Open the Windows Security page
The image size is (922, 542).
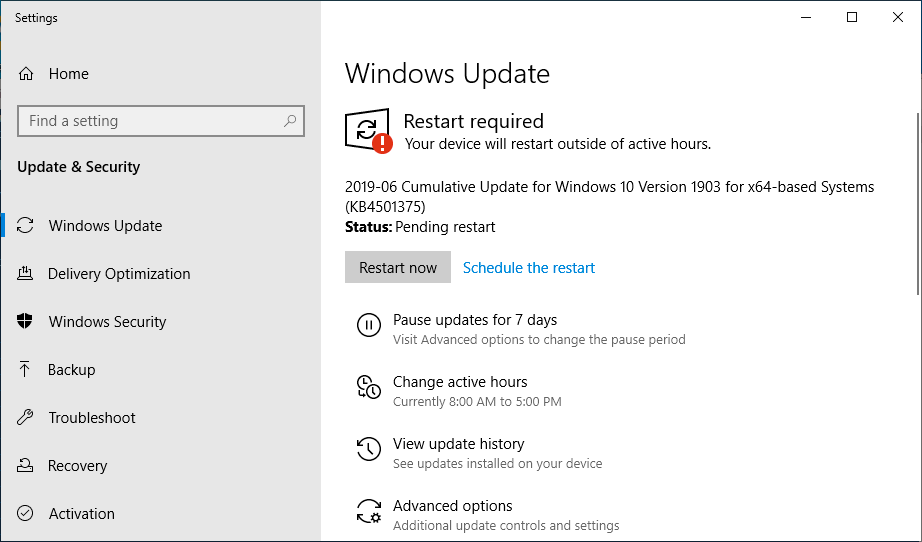click(108, 322)
